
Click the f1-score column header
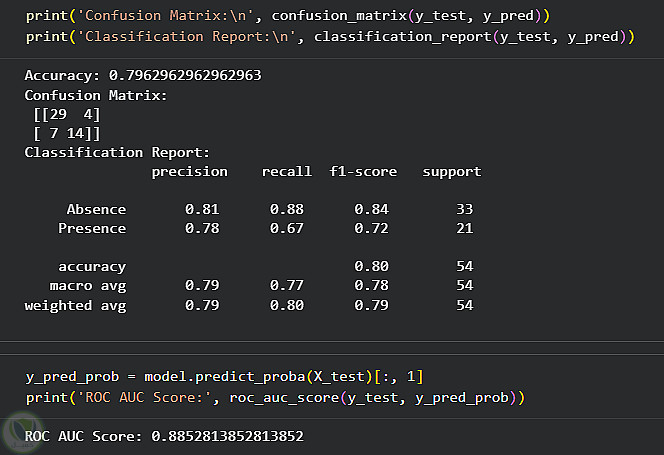click(x=363, y=171)
